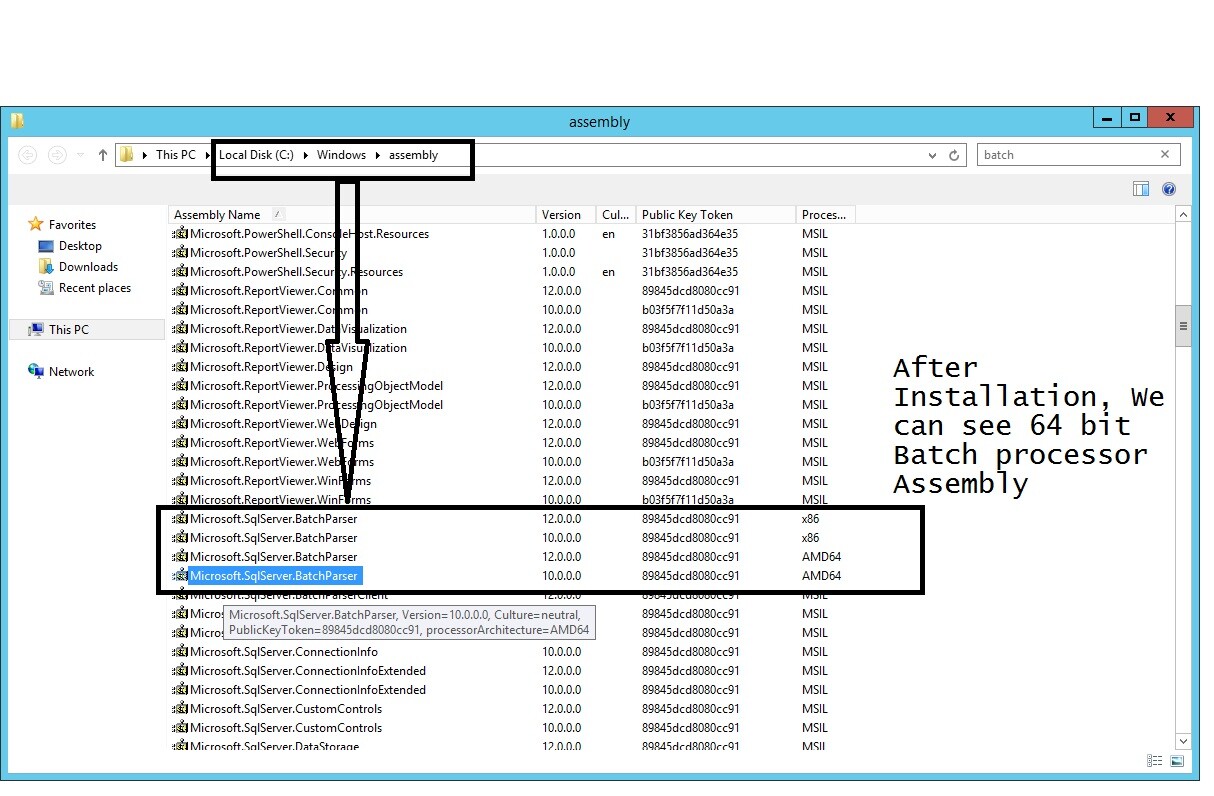The width and height of the screenshot is (1214, 796).
Task: Refresh the assembly folder view
Action: tap(954, 155)
